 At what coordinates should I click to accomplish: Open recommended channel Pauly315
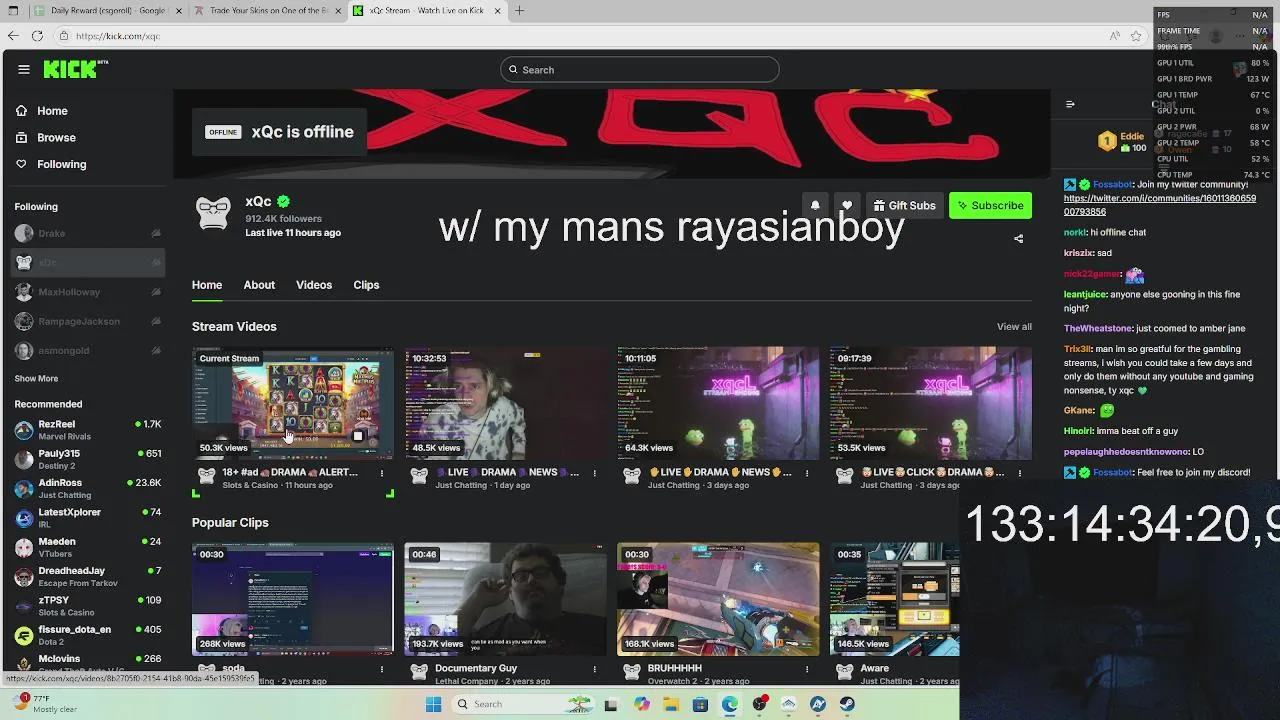click(x=88, y=459)
